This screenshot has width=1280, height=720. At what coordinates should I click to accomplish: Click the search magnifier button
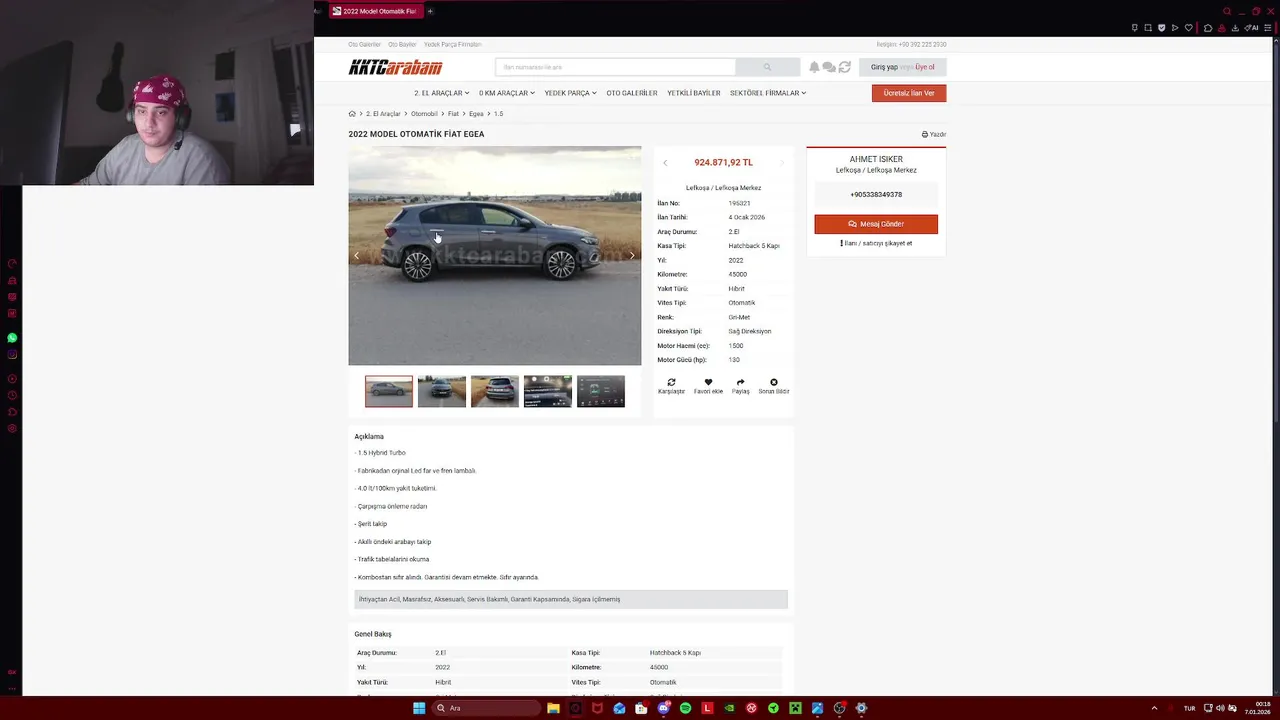coord(767,67)
